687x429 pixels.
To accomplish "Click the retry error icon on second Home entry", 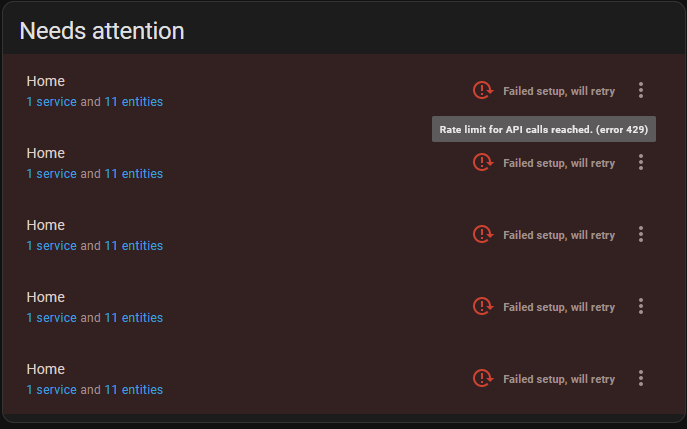I will pyautogui.click(x=483, y=162).
